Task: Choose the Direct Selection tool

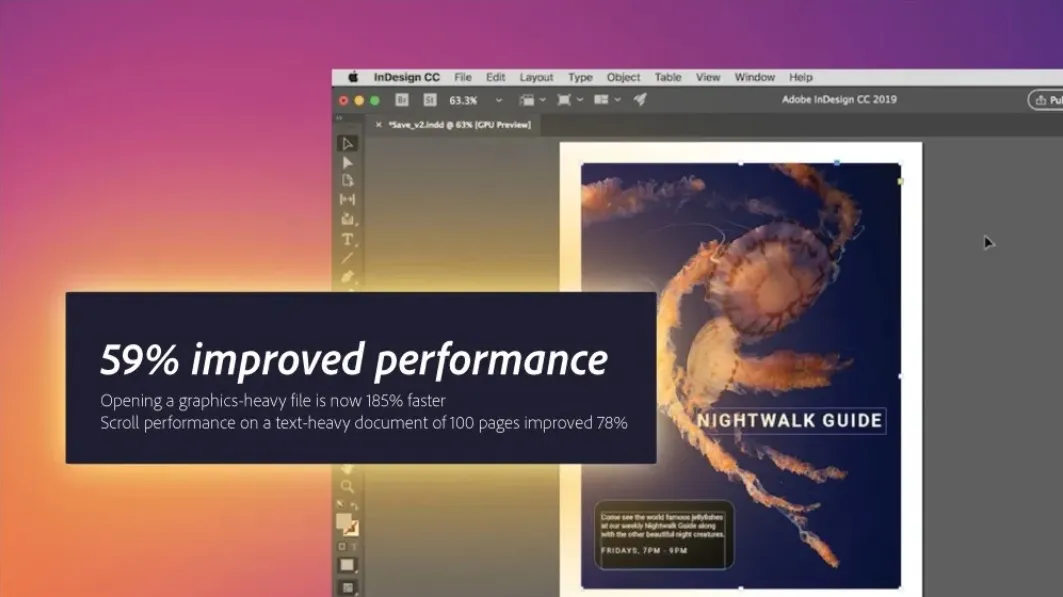Action: click(x=346, y=160)
